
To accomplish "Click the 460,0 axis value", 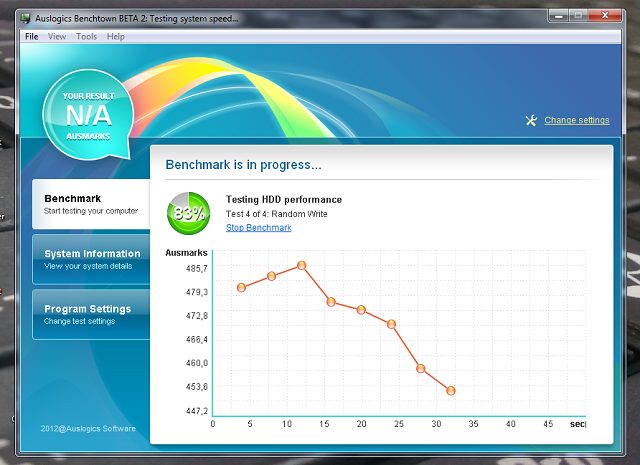I will (x=197, y=363).
